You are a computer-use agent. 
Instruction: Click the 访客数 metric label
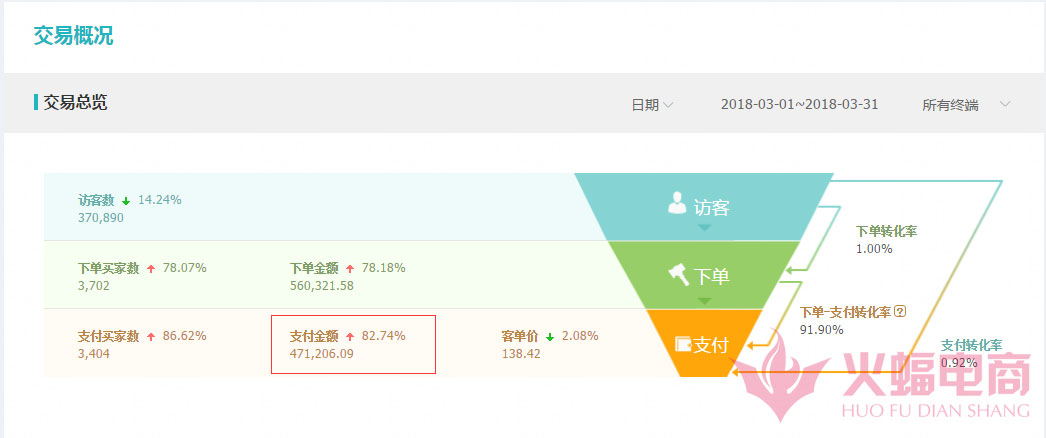(96, 200)
